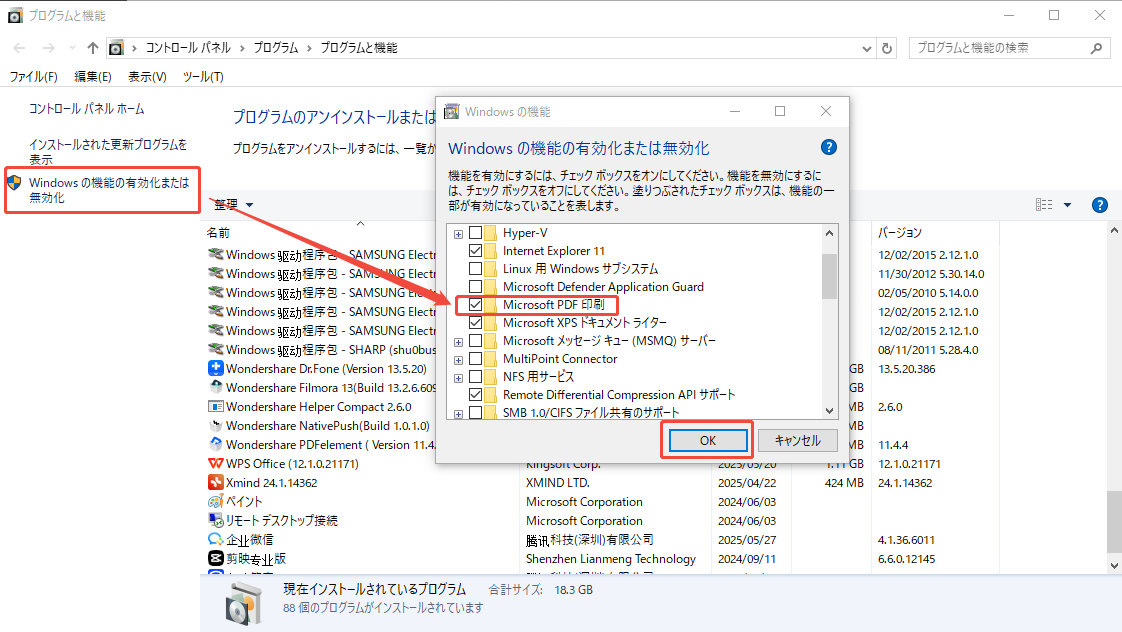The height and width of the screenshot is (632, 1122).
Task: Go up one level with the up arrow
Action: pos(92,48)
